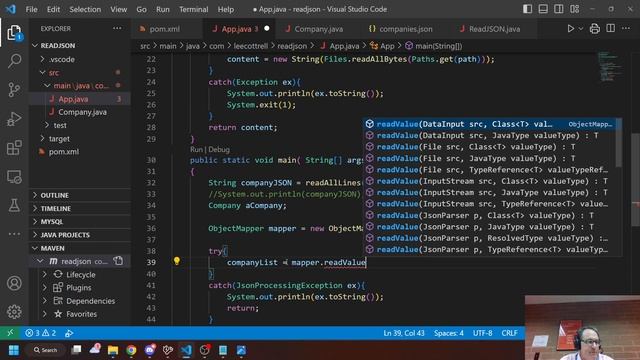Open run options dropdown arrow

tap(581, 29)
